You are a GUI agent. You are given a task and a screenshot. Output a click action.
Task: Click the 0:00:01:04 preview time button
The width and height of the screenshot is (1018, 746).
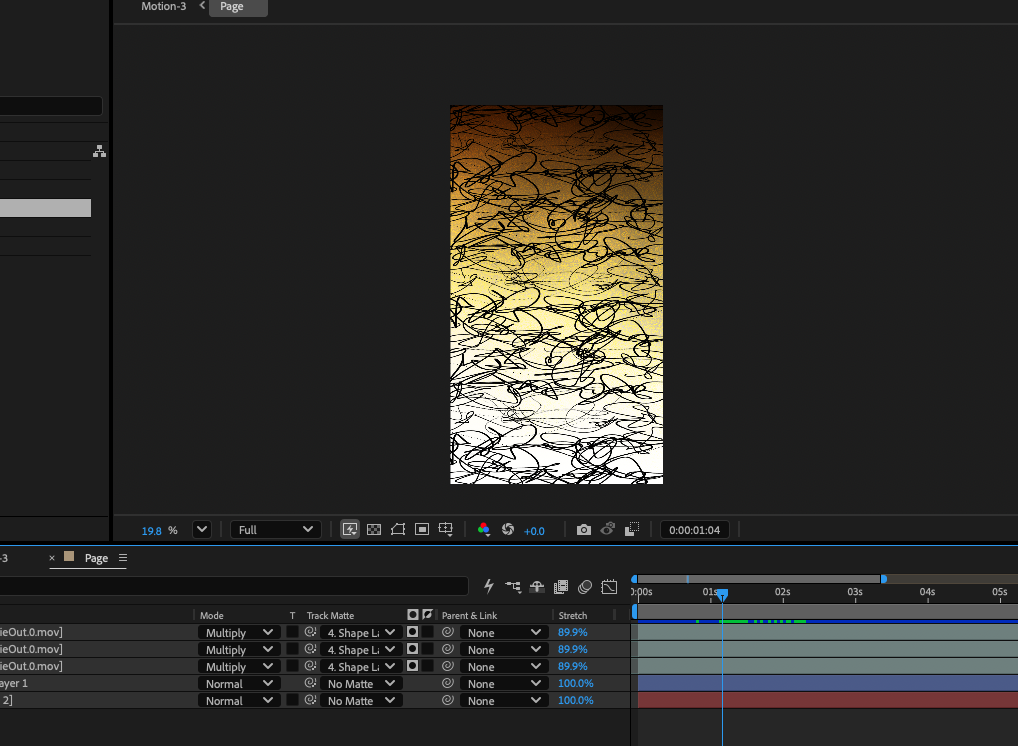pyautogui.click(x=695, y=530)
